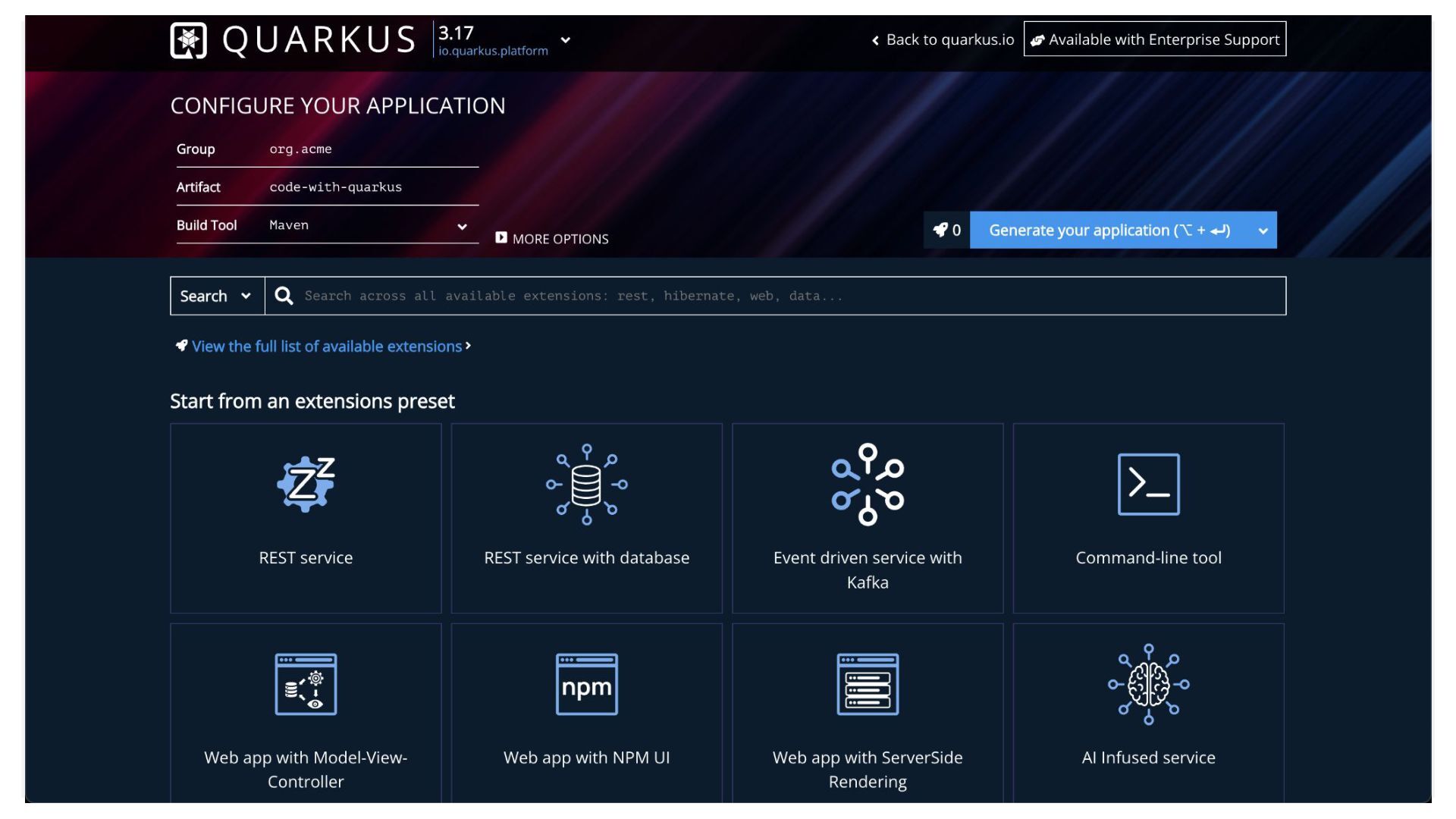
Task: Expand the Generate application options arrow
Action: point(1263,231)
